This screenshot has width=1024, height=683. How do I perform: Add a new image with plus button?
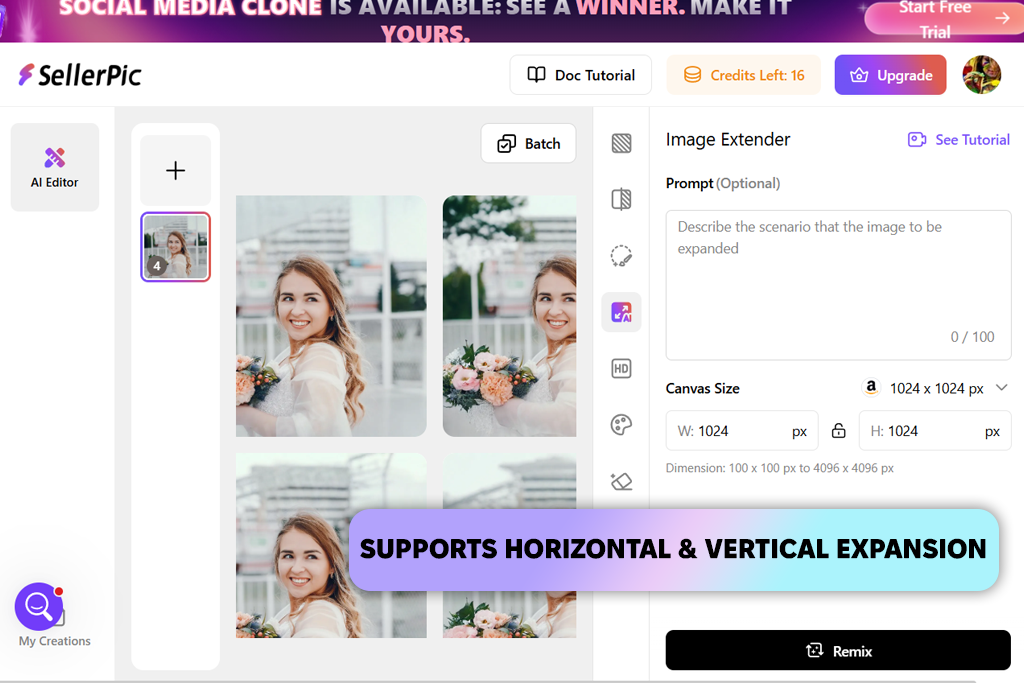175,170
